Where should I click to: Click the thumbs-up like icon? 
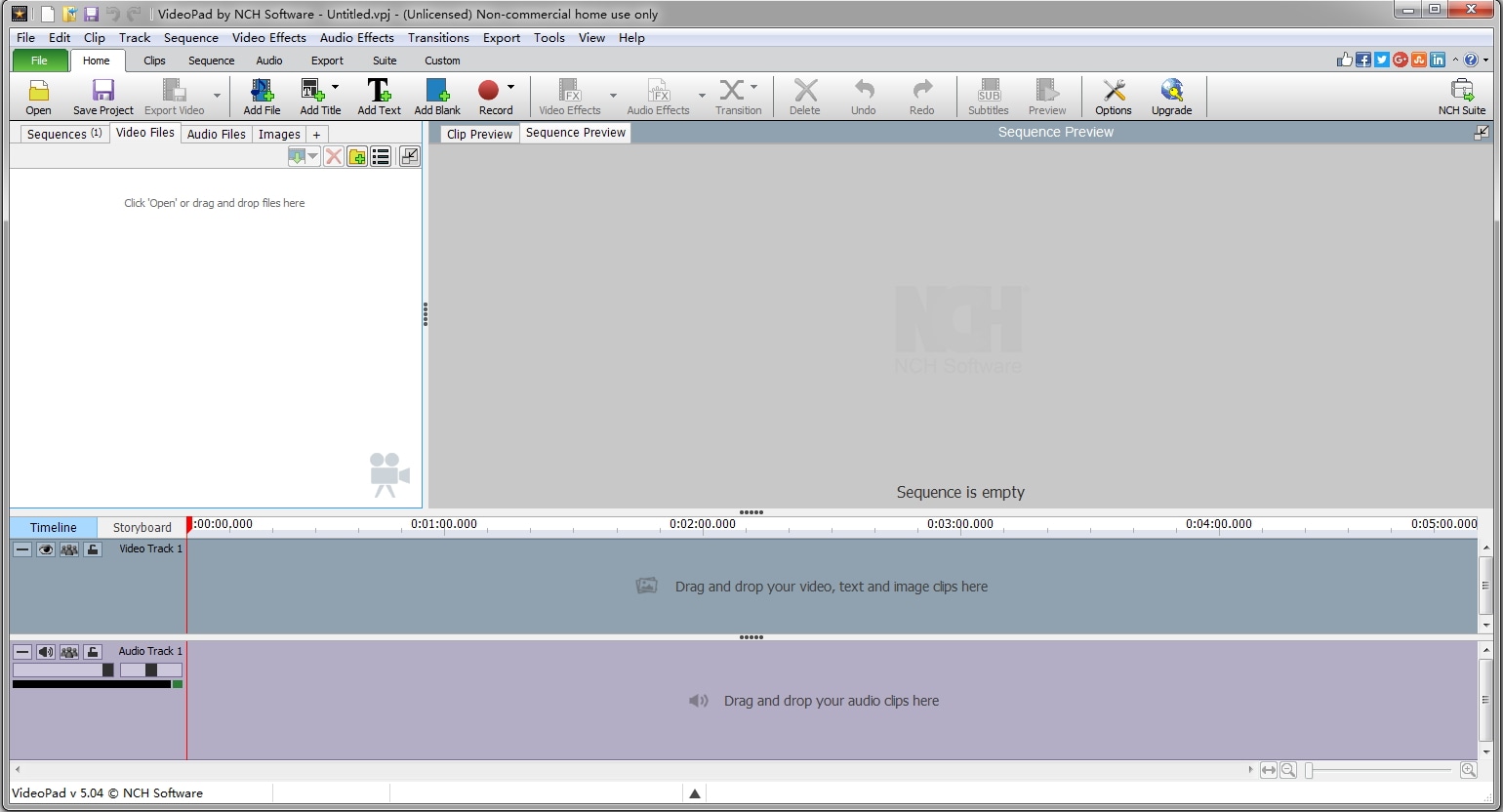[x=1345, y=60]
